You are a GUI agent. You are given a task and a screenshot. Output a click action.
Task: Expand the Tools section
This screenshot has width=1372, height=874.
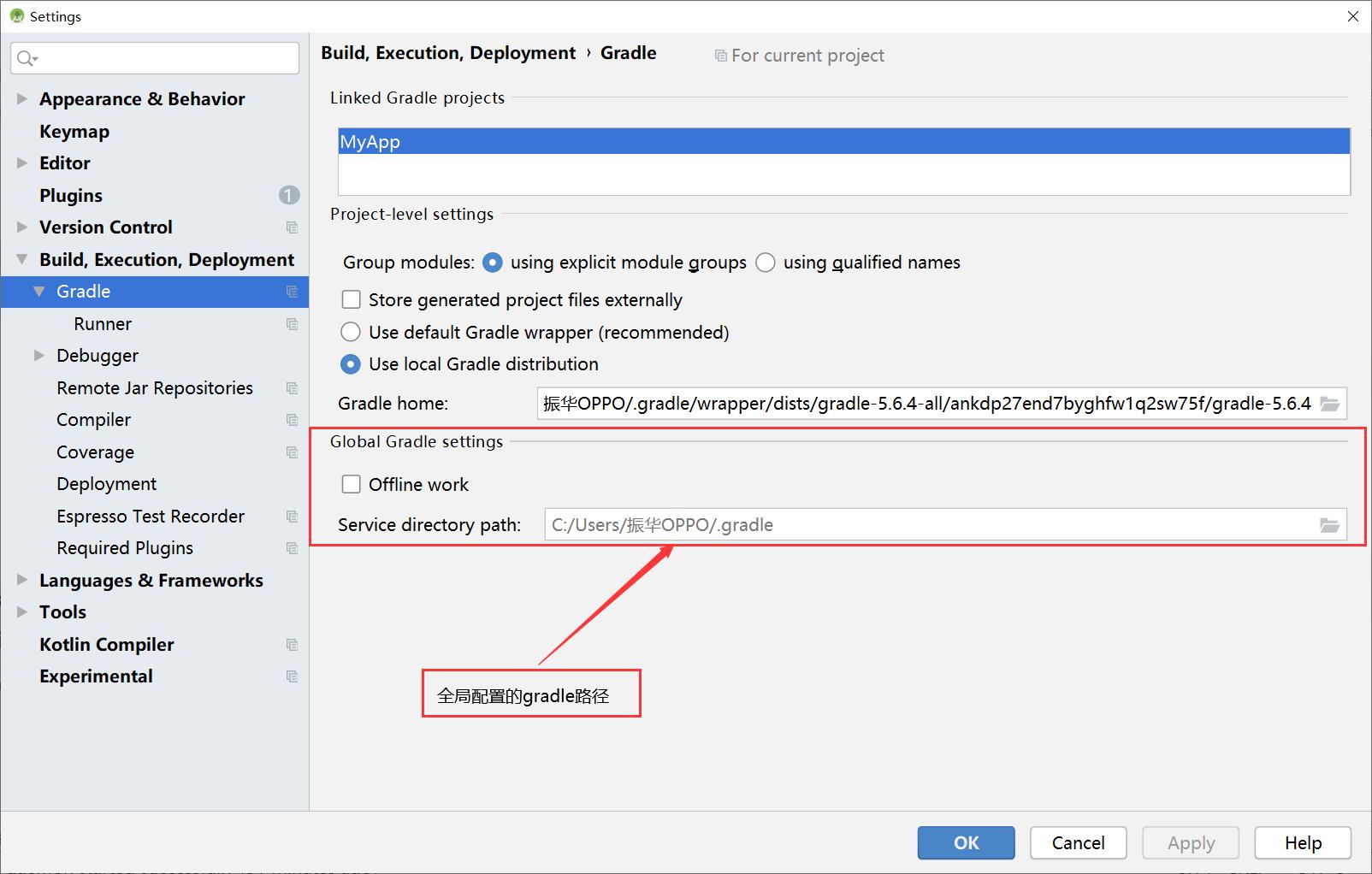coord(22,612)
